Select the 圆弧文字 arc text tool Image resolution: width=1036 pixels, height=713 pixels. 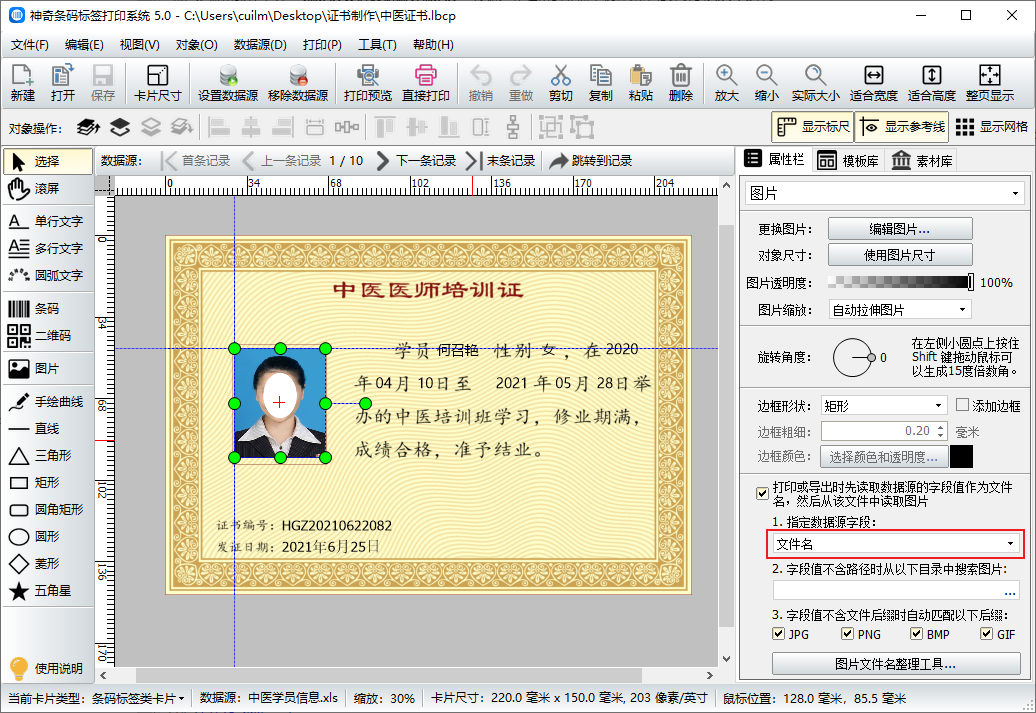46,275
